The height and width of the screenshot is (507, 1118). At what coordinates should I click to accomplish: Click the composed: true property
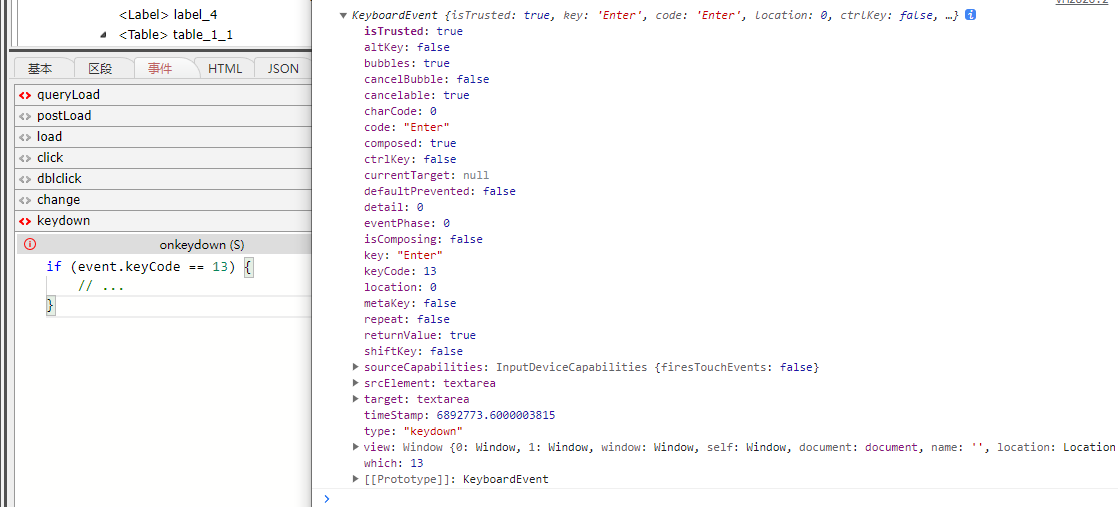pos(410,143)
